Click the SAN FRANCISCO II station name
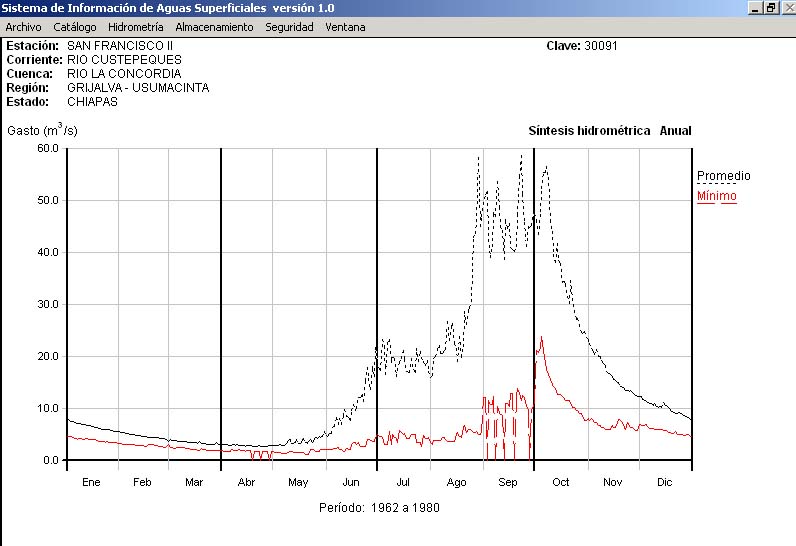Image resolution: width=796 pixels, height=546 pixels. [119, 46]
